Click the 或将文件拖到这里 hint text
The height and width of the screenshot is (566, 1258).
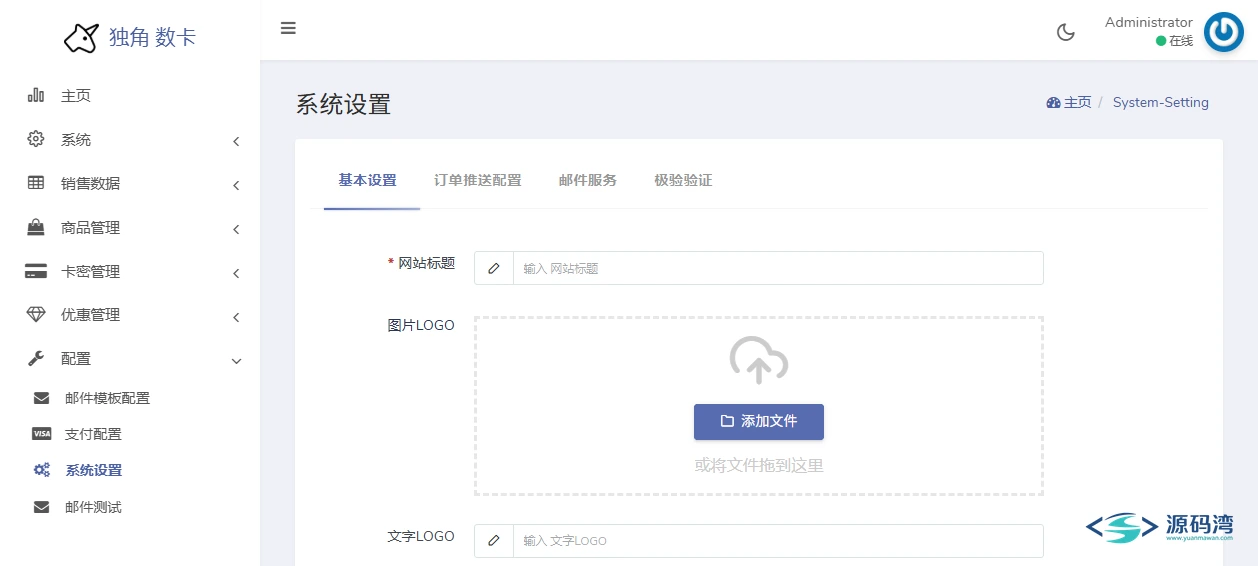click(x=759, y=465)
